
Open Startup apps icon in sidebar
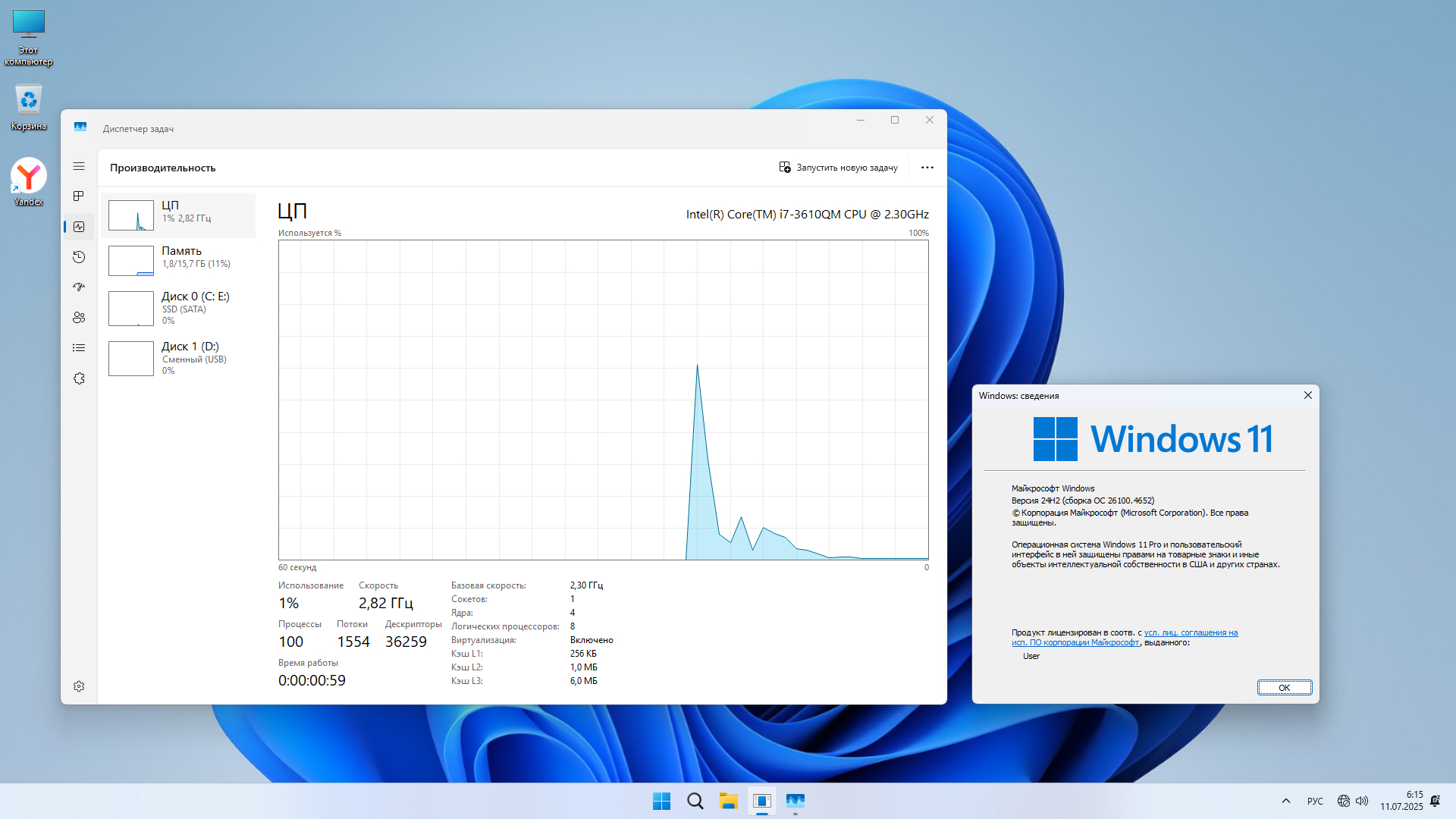(79, 287)
